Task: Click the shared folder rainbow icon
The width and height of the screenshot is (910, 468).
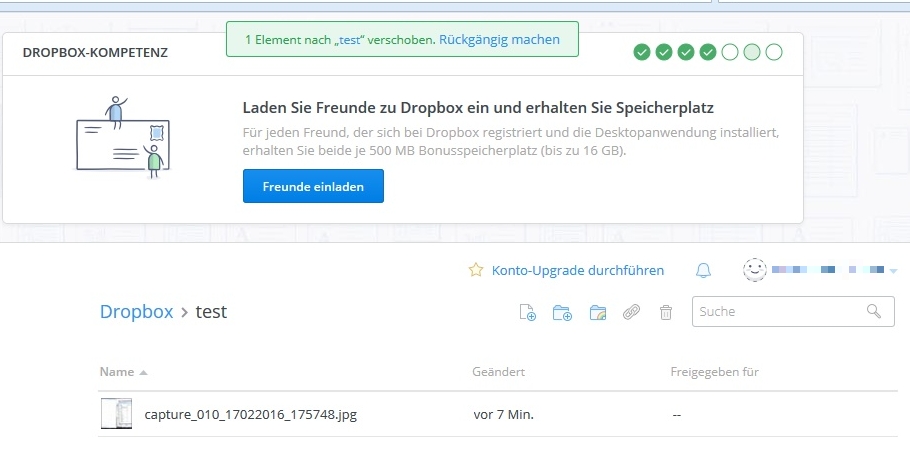Action: click(598, 313)
